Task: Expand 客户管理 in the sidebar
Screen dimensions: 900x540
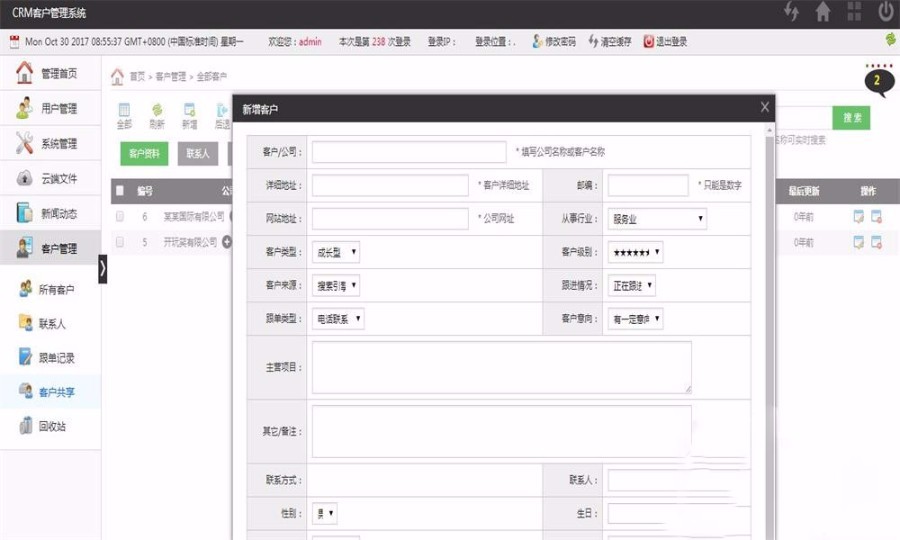Action: pos(51,248)
